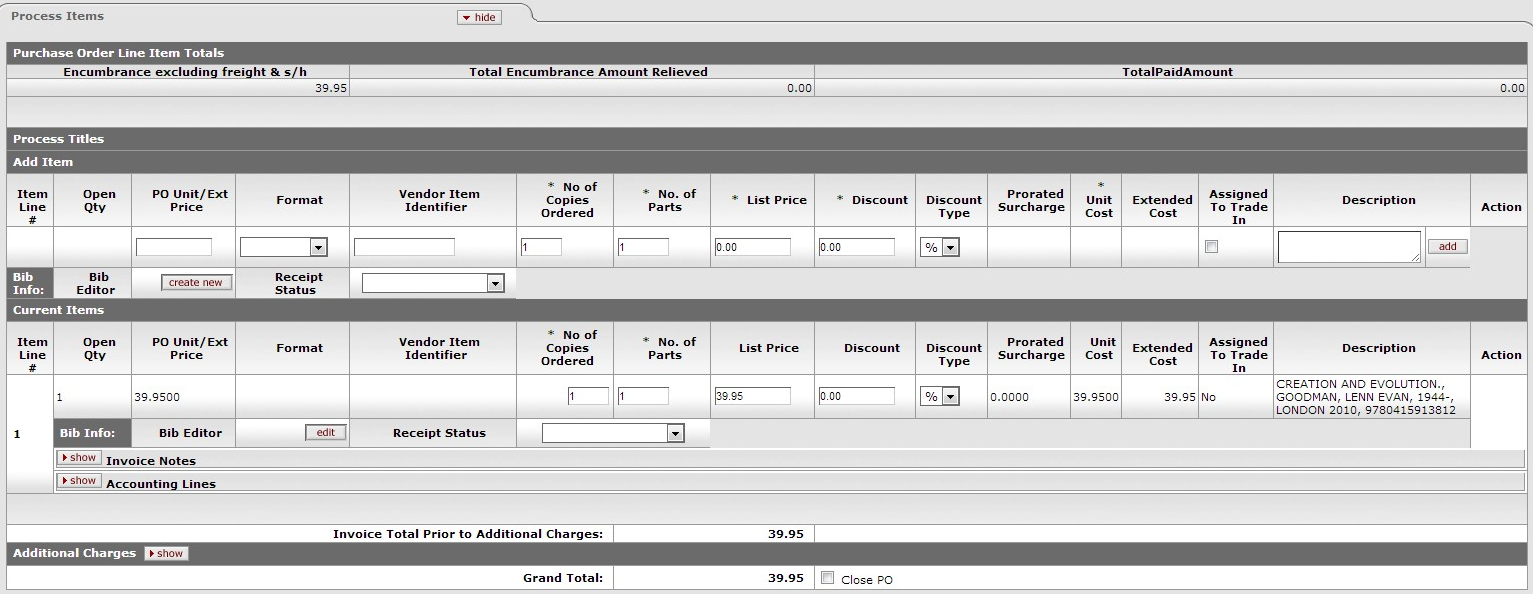Click Description text area in Add Item
This screenshot has height=594, width=1533.
pyautogui.click(x=1349, y=247)
